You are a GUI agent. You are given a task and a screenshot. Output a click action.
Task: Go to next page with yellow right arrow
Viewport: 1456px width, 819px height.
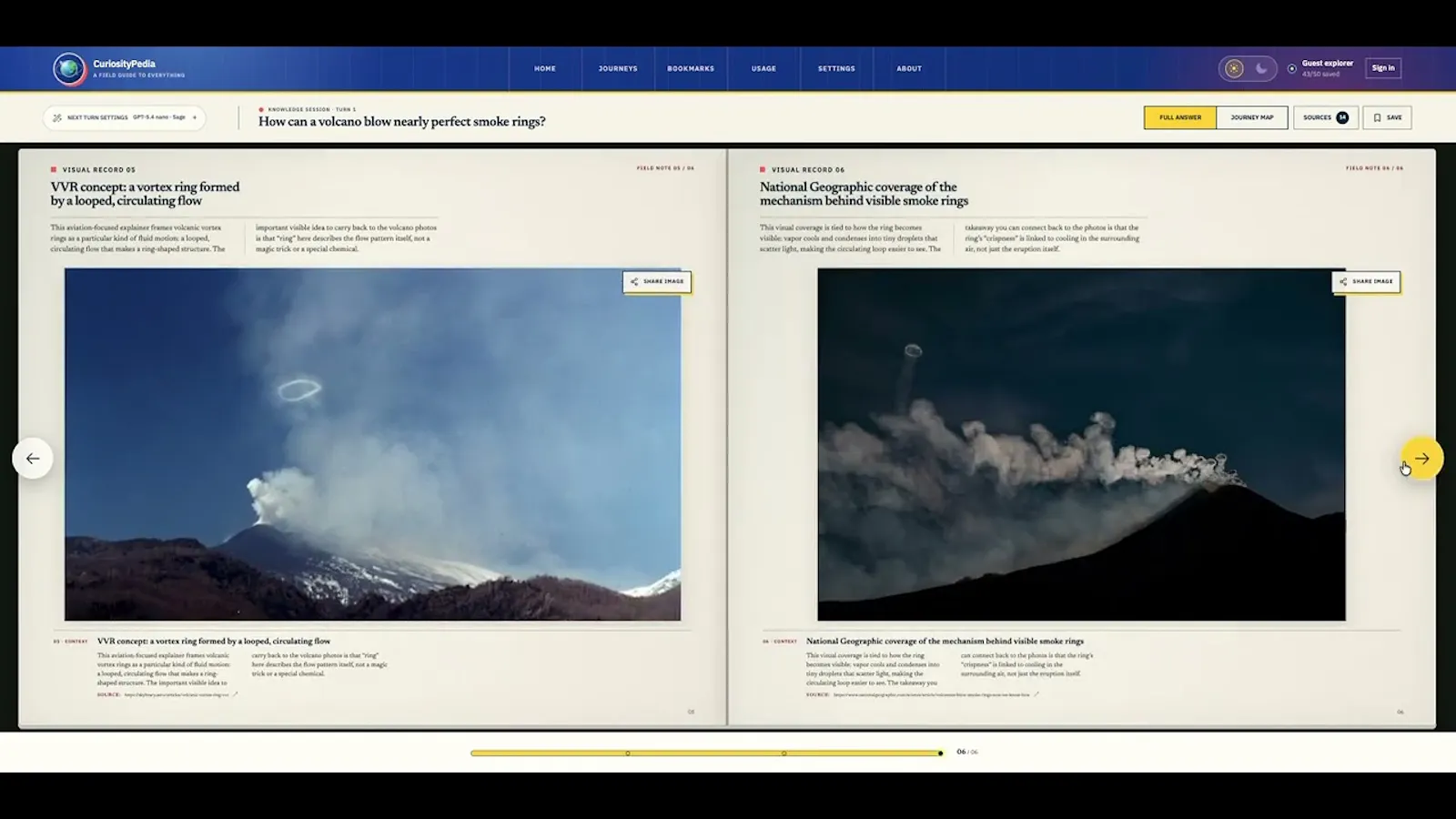(x=1421, y=459)
